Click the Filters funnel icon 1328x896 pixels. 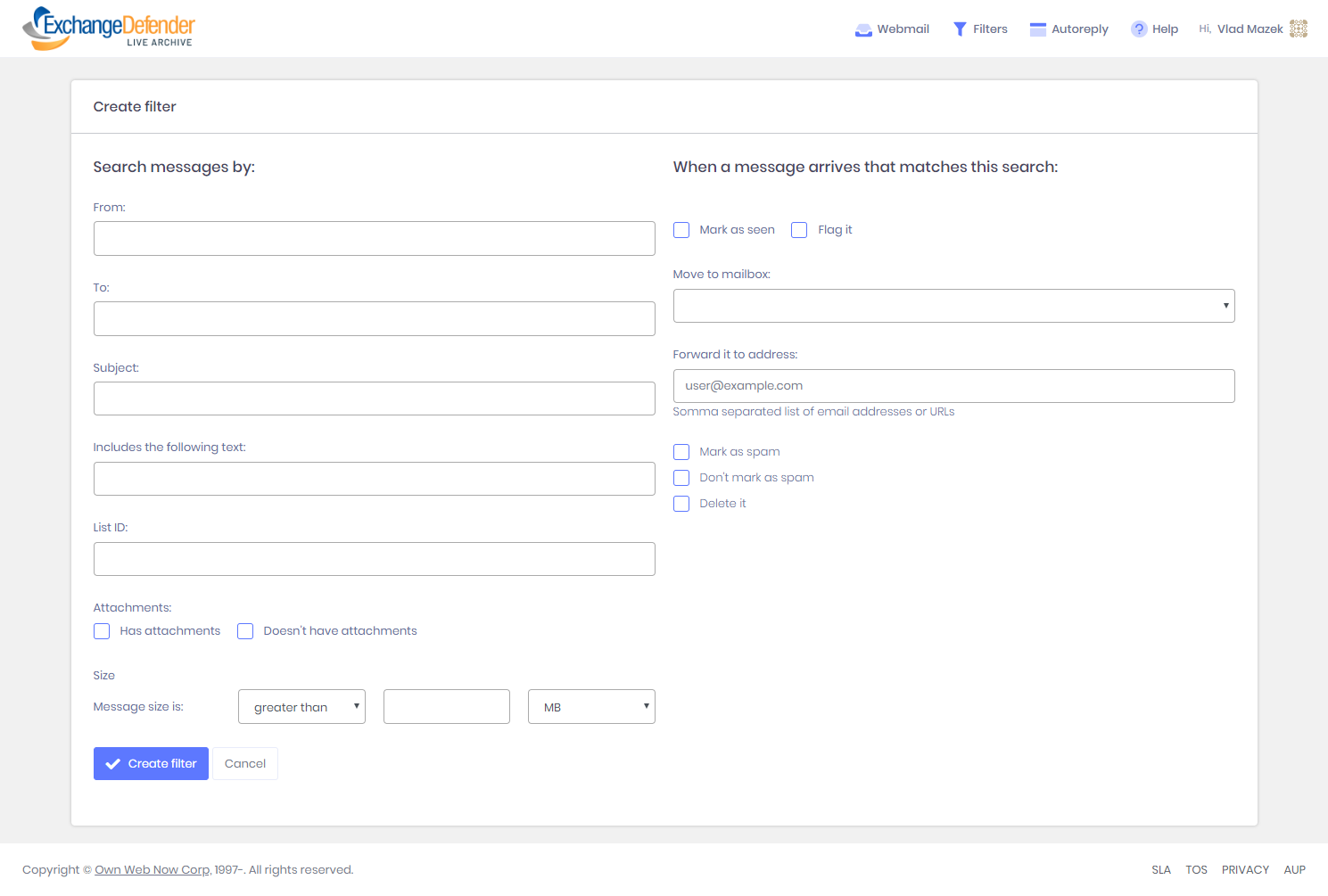click(x=960, y=29)
